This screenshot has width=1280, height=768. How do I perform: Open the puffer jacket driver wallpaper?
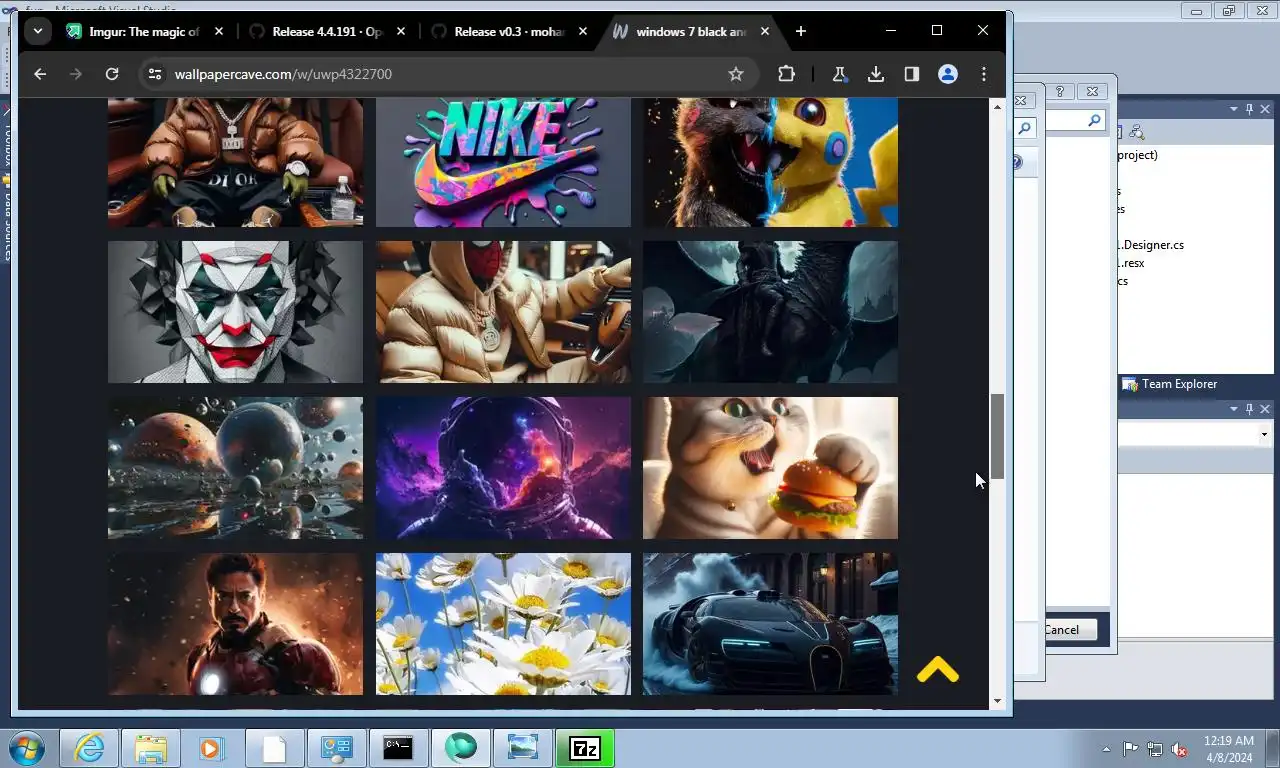click(503, 312)
